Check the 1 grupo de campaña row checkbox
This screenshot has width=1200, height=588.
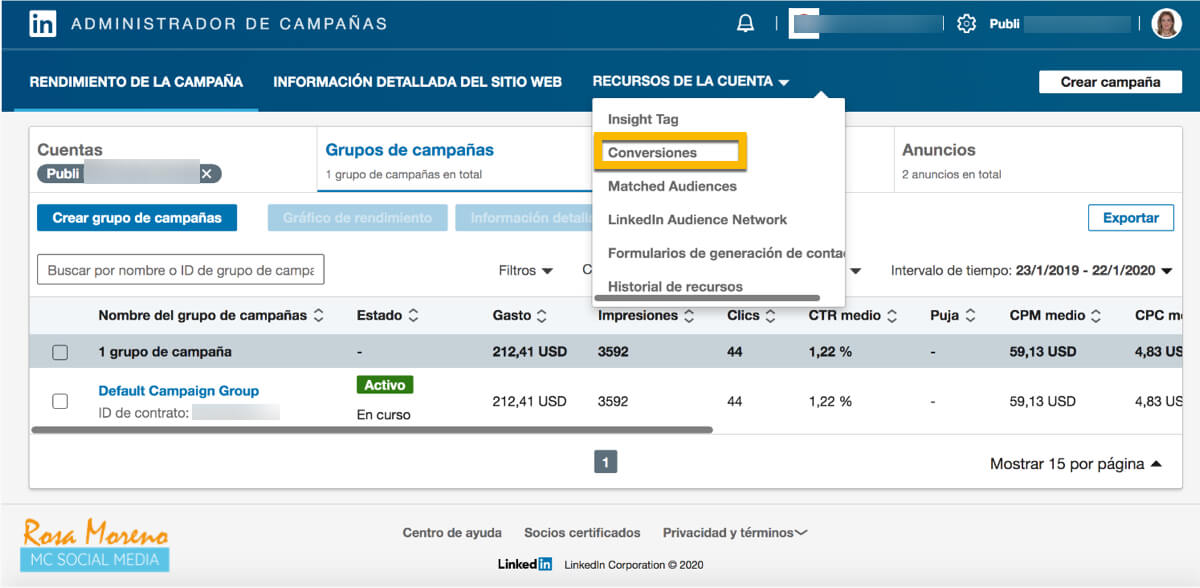pyautogui.click(x=60, y=352)
